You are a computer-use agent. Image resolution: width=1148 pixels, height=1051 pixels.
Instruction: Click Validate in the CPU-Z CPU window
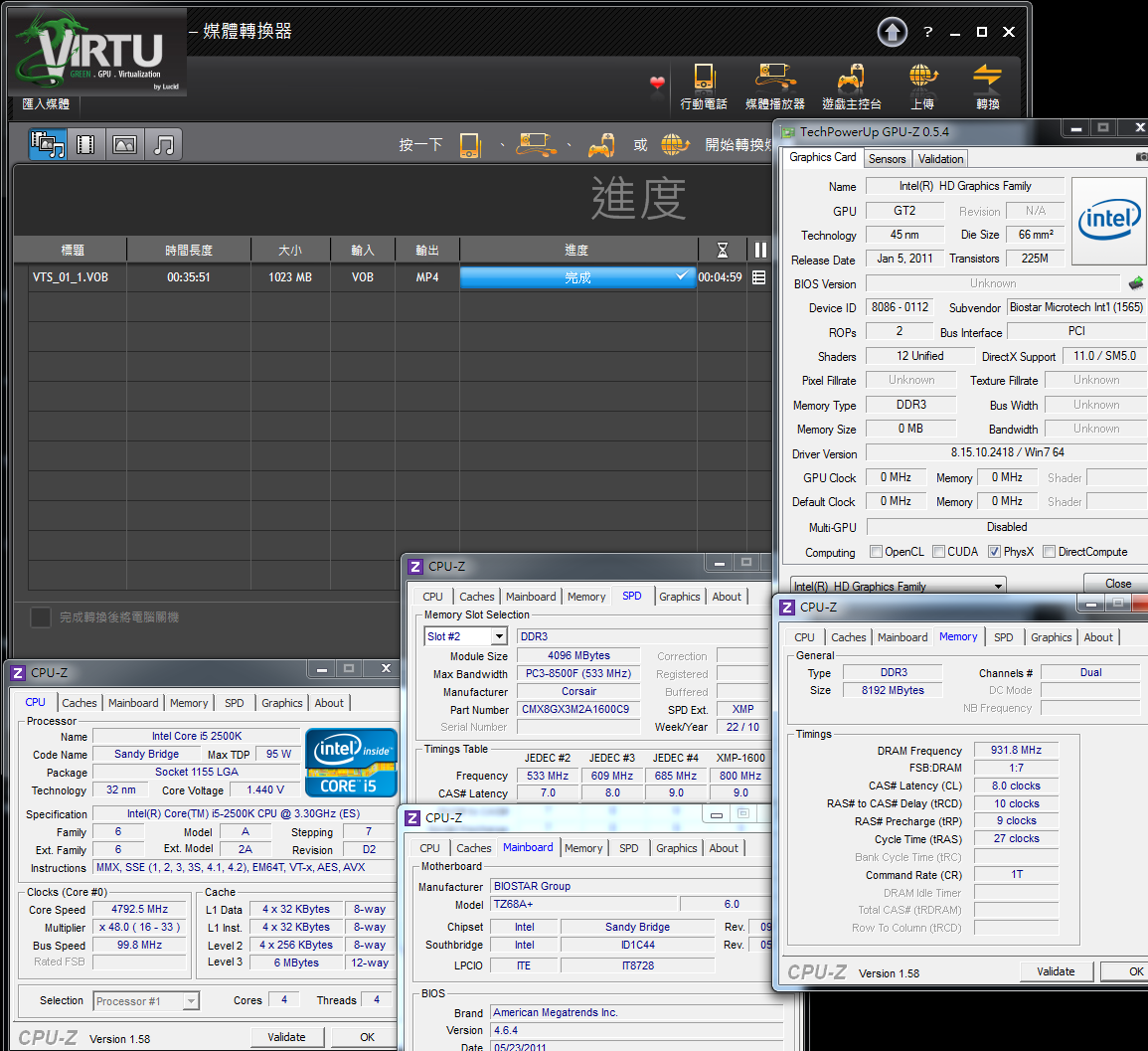click(286, 1037)
